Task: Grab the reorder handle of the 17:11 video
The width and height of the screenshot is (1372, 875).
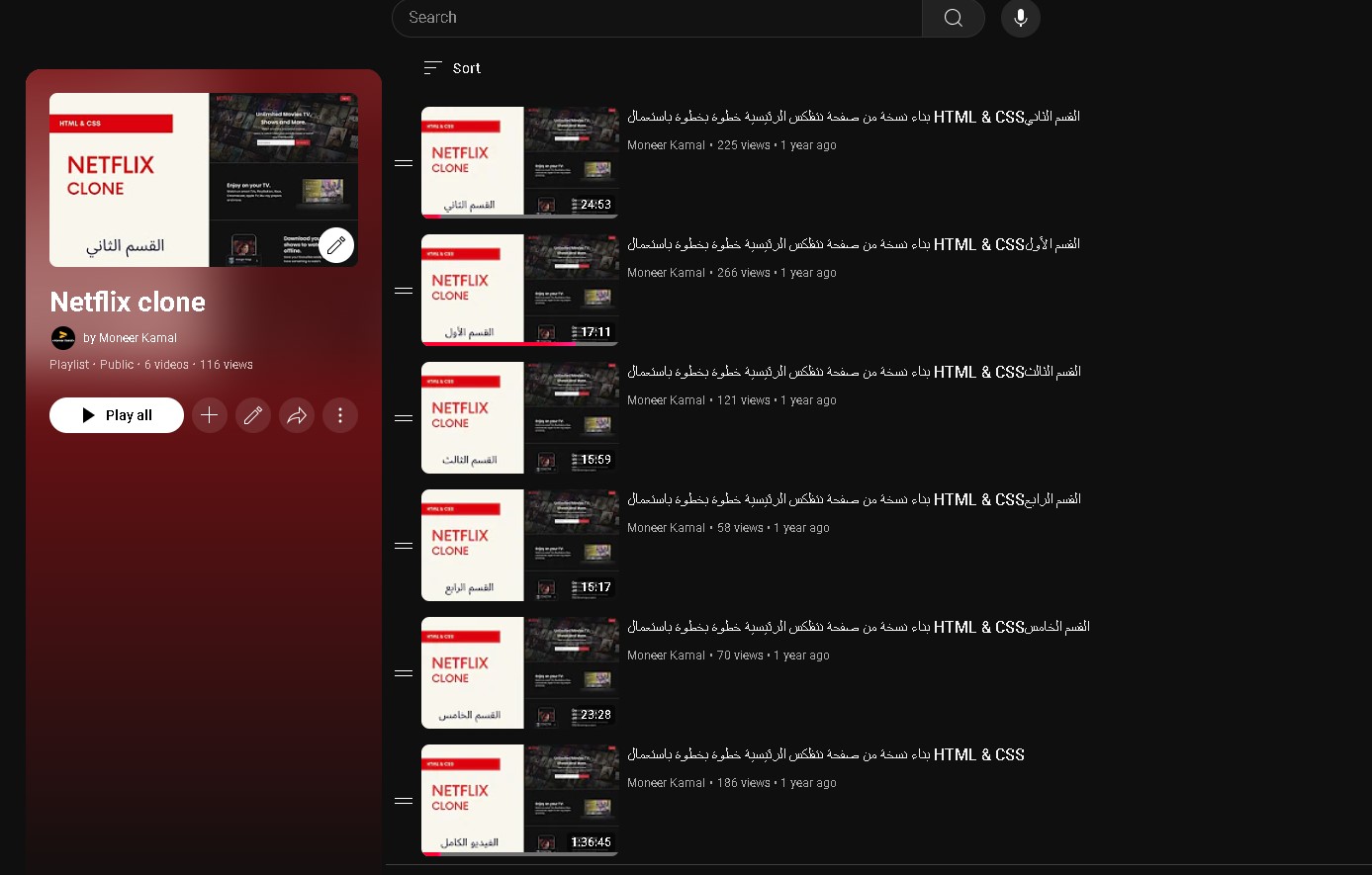Action: pyautogui.click(x=404, y=291)
